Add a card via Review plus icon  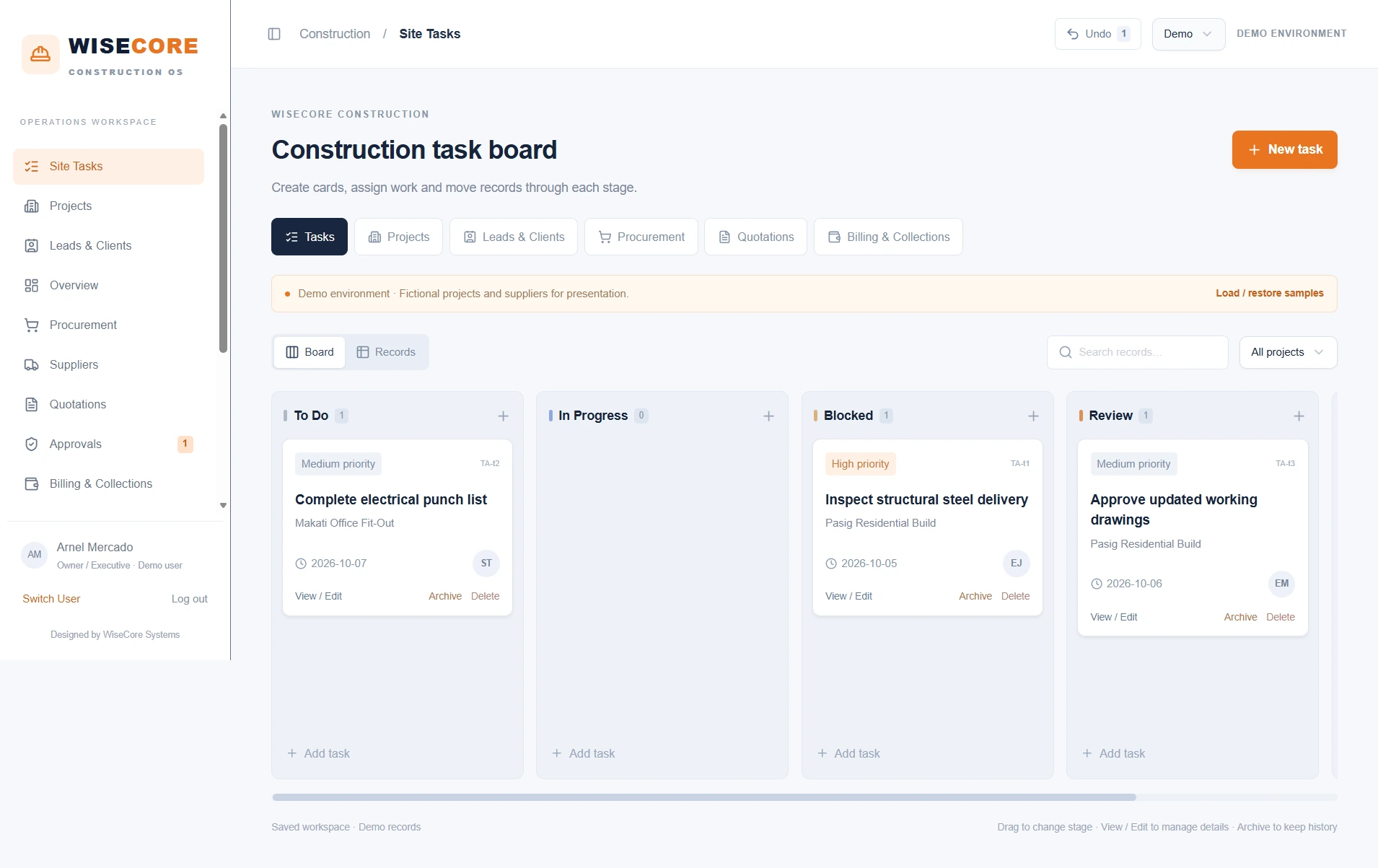click(1299, 416)
